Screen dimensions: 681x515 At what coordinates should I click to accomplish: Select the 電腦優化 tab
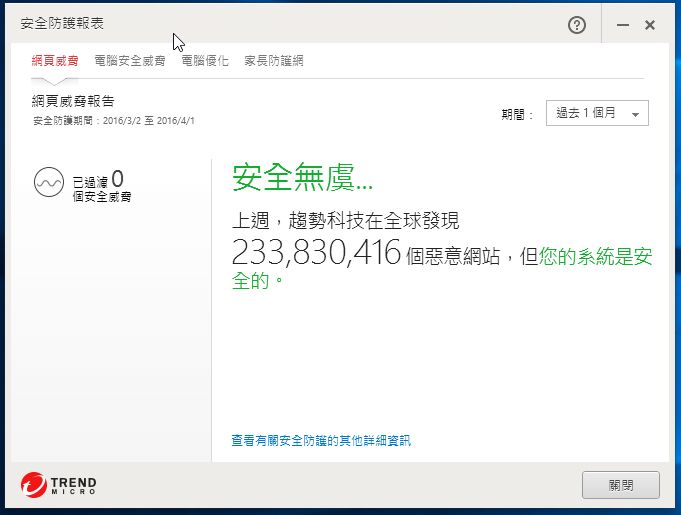[x=205, y=60]
